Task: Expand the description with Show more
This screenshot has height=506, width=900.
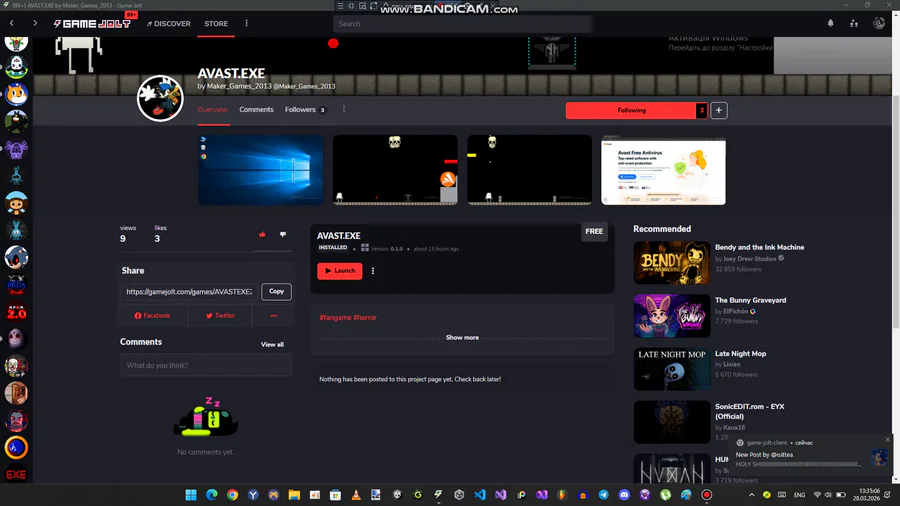Action: (462, 337)
